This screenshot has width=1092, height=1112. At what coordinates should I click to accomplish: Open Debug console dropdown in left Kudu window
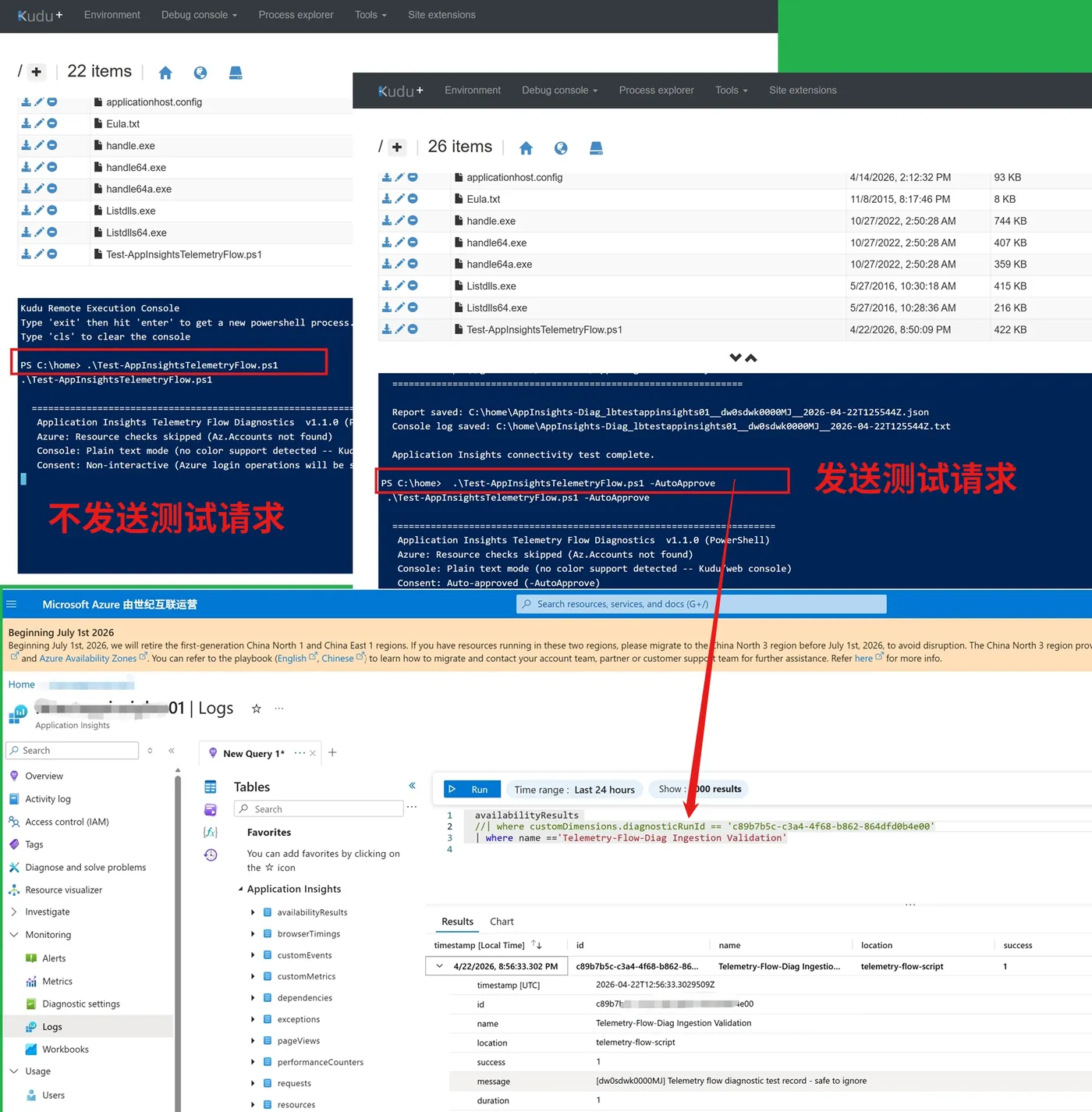pos(199,15)
